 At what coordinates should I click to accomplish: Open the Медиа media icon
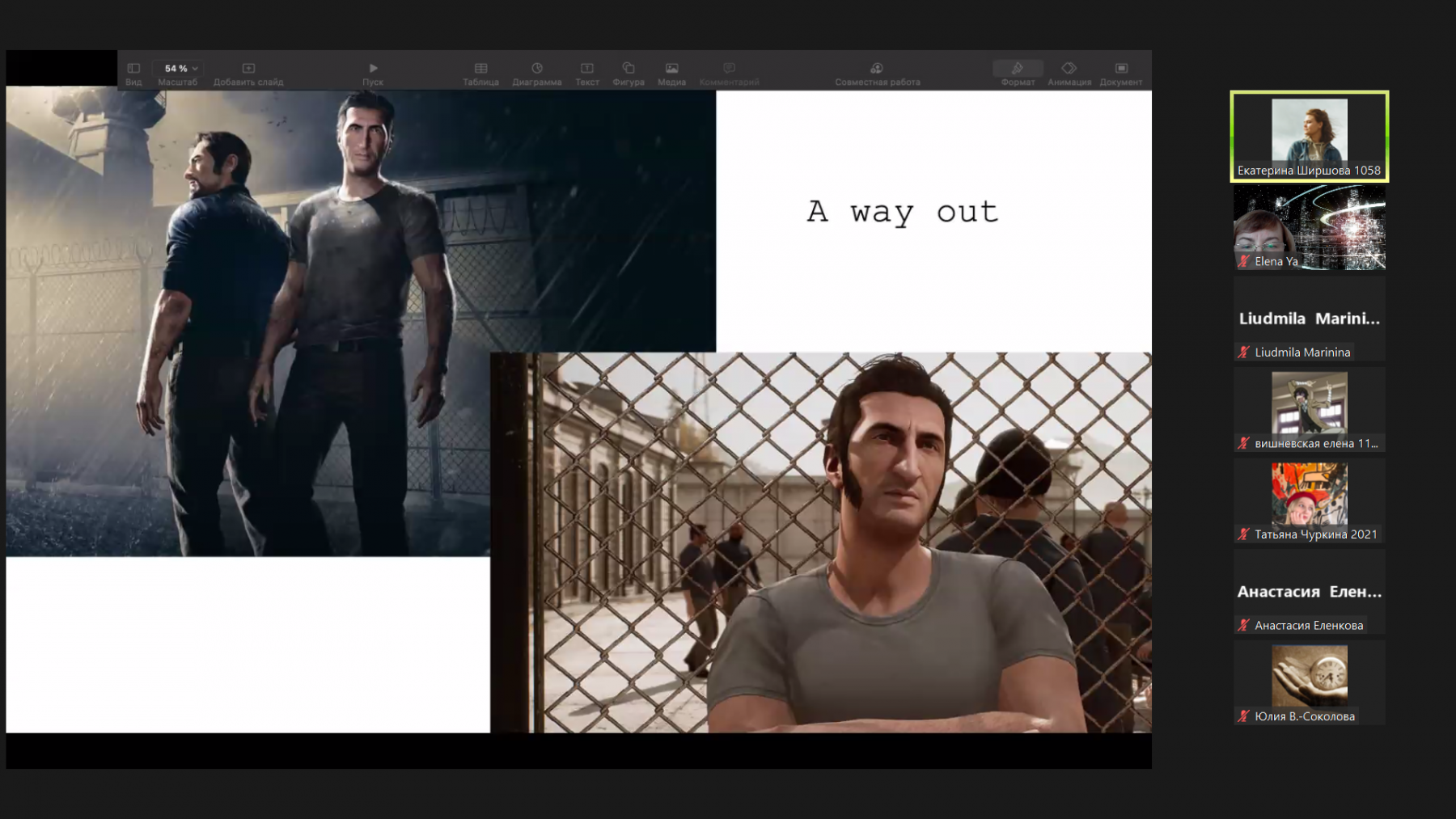[x=671, y=69]
